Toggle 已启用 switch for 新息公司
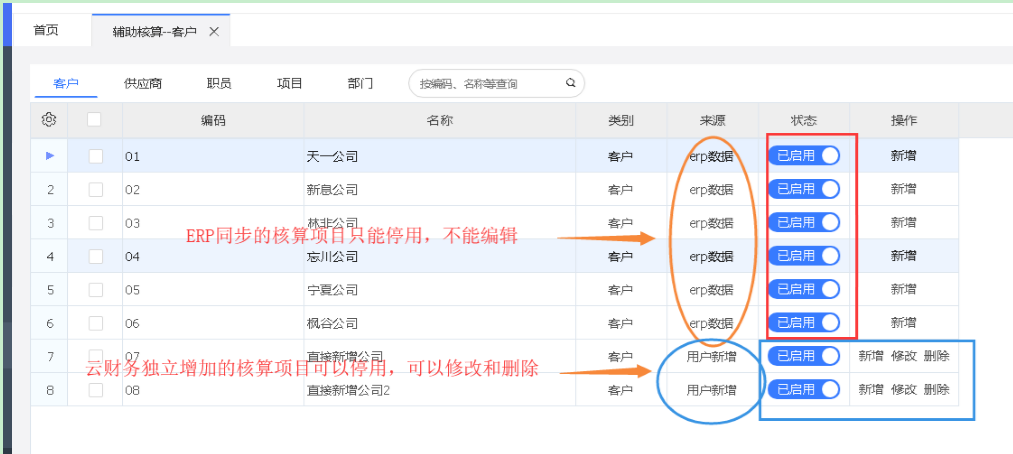Viewport: 1013px width, 454px height. [804, 189]
